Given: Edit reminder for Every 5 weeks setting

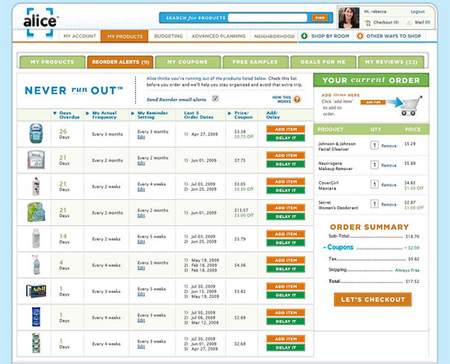Looking at the screenshot, I should 141,242.
